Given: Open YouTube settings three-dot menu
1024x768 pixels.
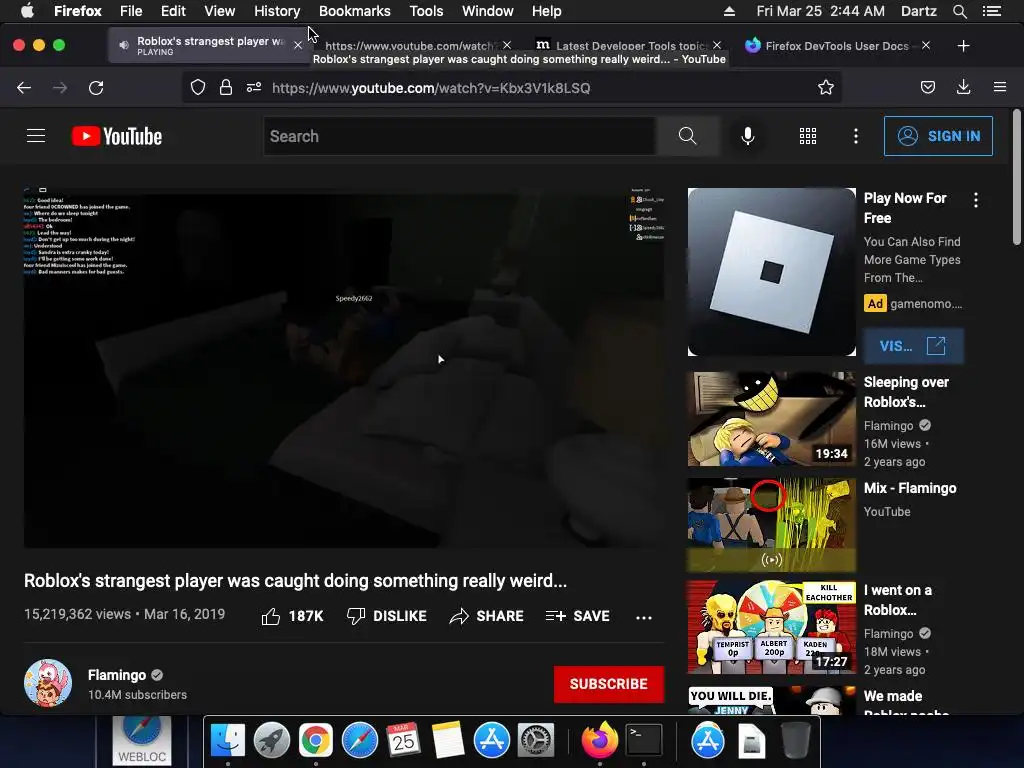Looking at the screenshot, I should point(856,136).
